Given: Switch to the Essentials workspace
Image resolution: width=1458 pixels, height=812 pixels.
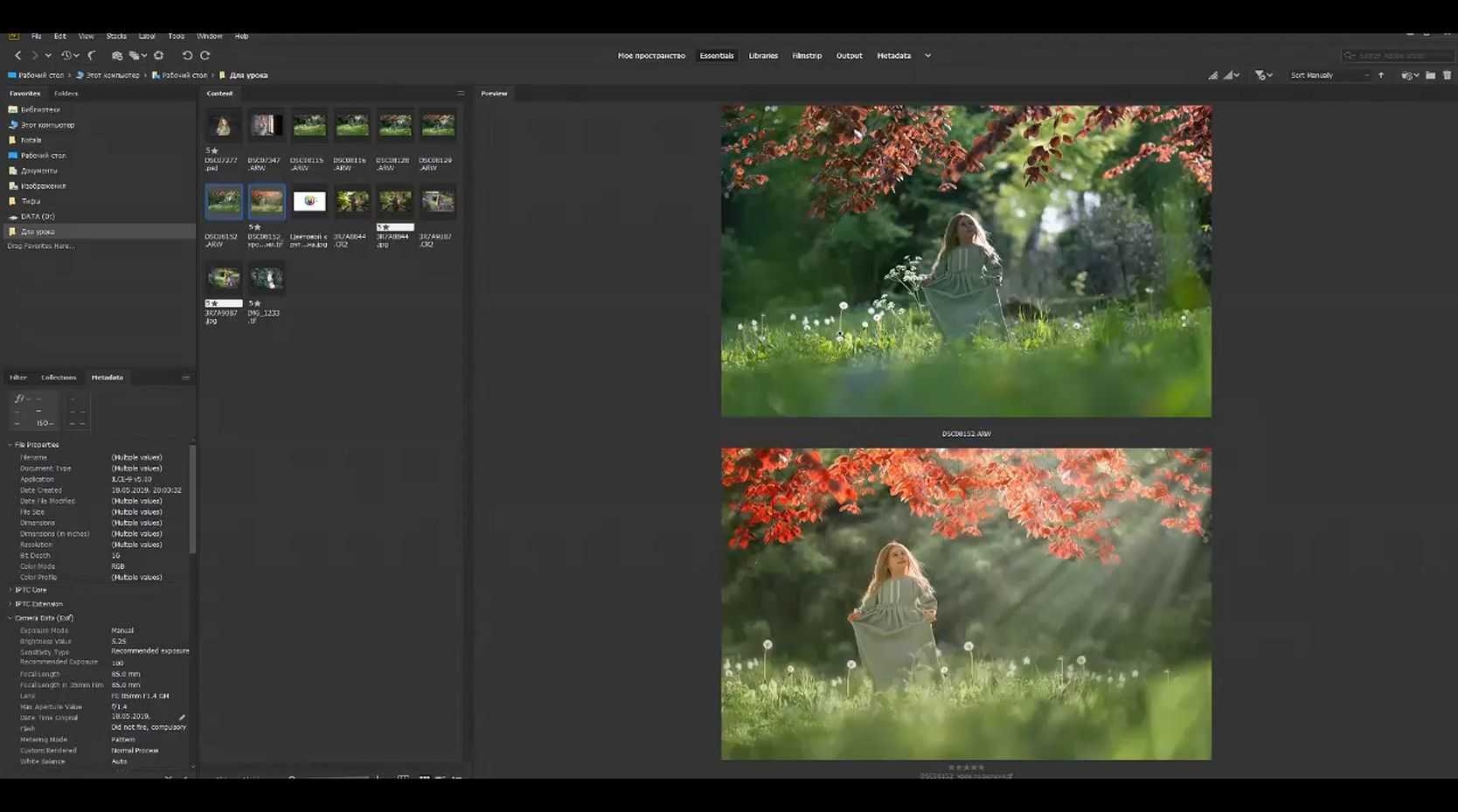Looking at the screenshot, I should (717, 56).
